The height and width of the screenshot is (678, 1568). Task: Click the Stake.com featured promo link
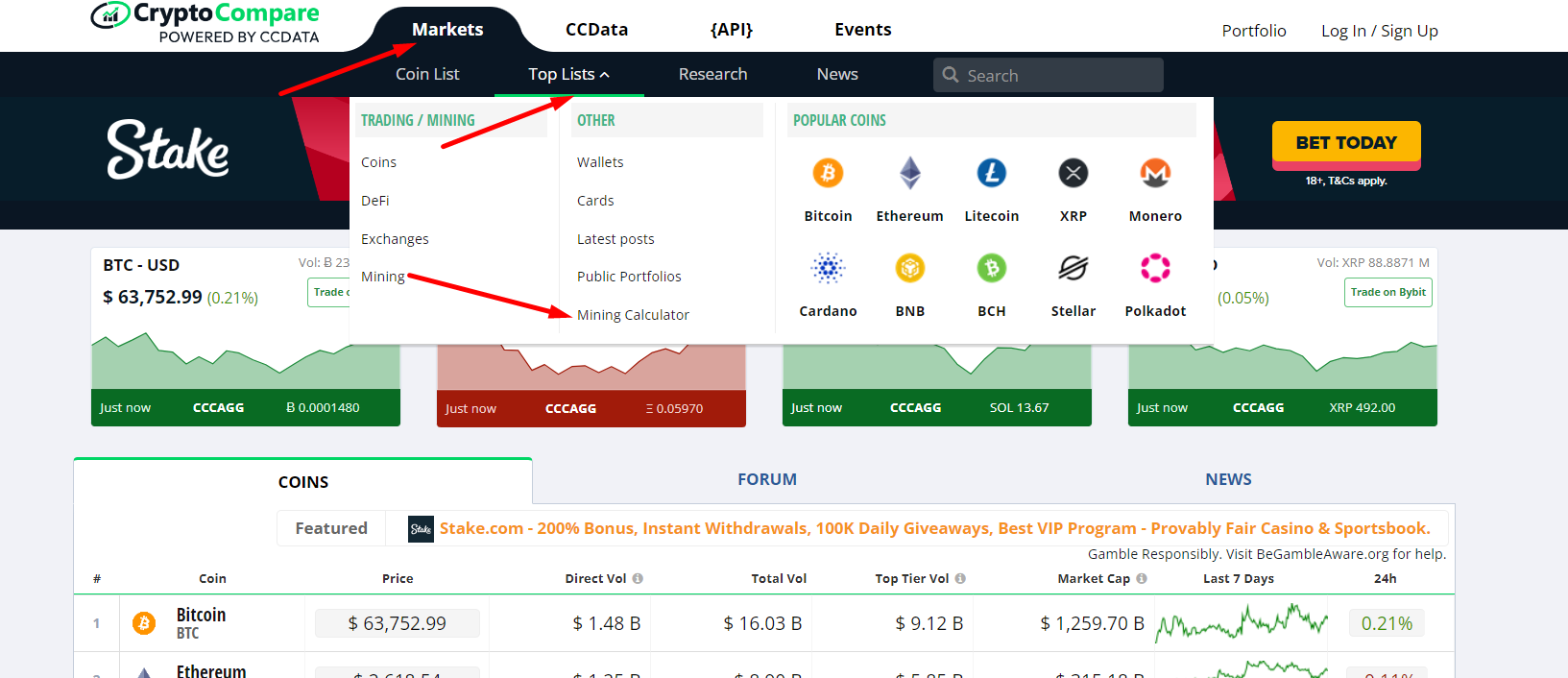[x=934, y=528]
